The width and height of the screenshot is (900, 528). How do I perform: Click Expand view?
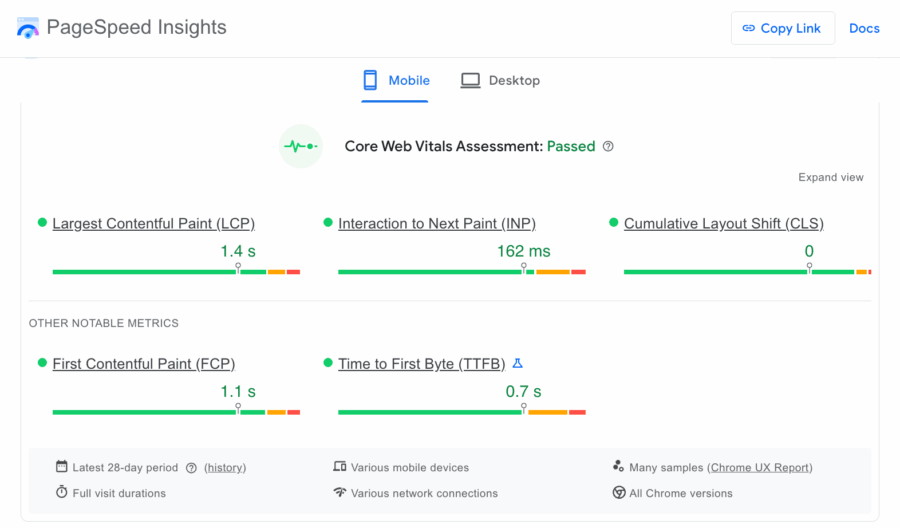click(x=831, y=177)
